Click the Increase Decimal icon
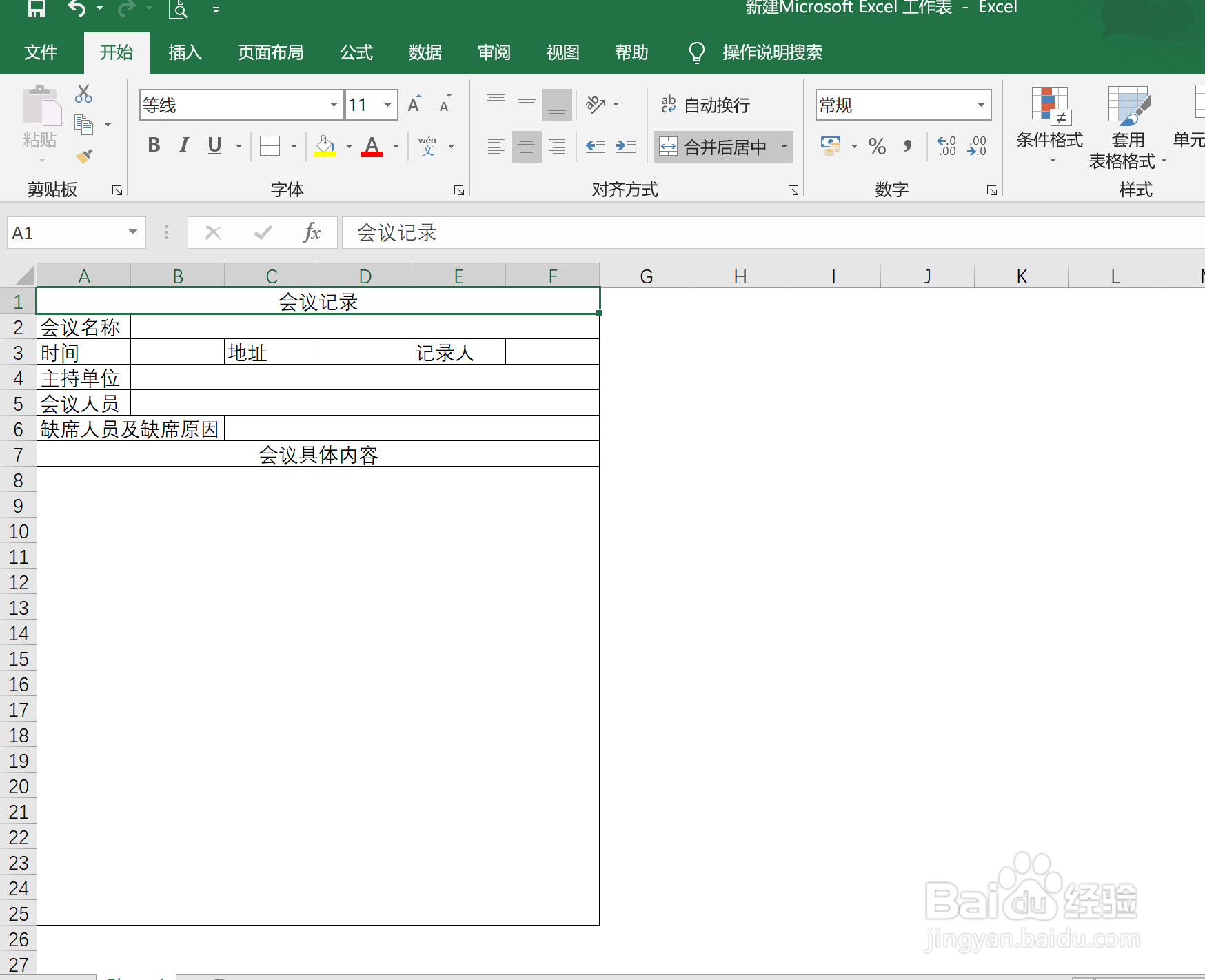This screenshot has width=1205, height=980. click(946, 146)
